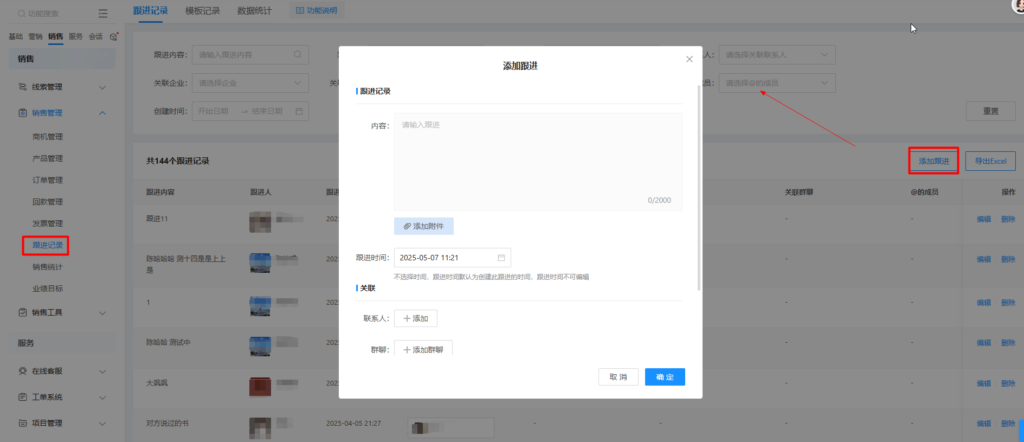Close the 添加跟进 dialog with the X icon
The width and height of the screenshot is (1024, 442).
(x=689, y=59)
